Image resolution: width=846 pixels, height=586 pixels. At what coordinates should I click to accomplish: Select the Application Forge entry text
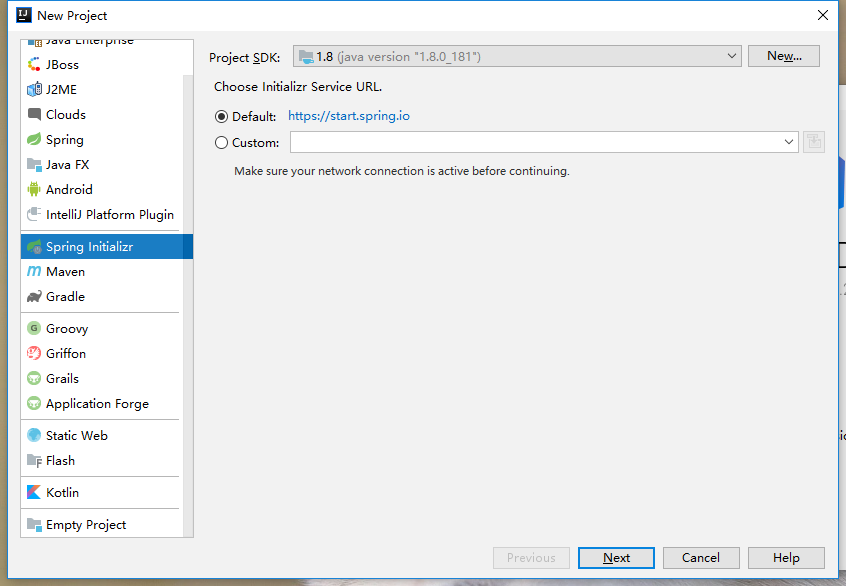click(x=97, y=404)
